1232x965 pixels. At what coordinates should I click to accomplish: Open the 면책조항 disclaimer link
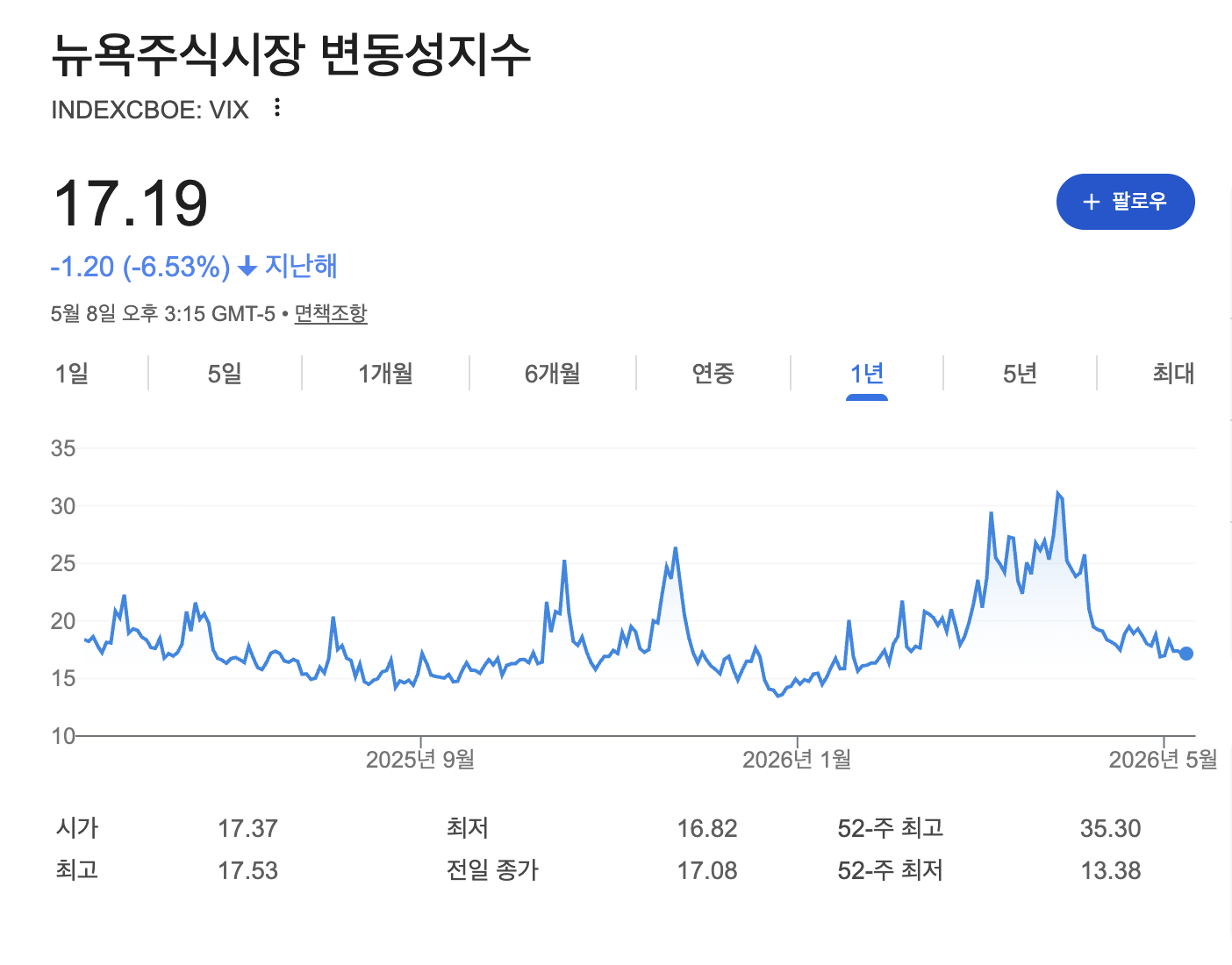pyautogui.click(x=331, y=313)
